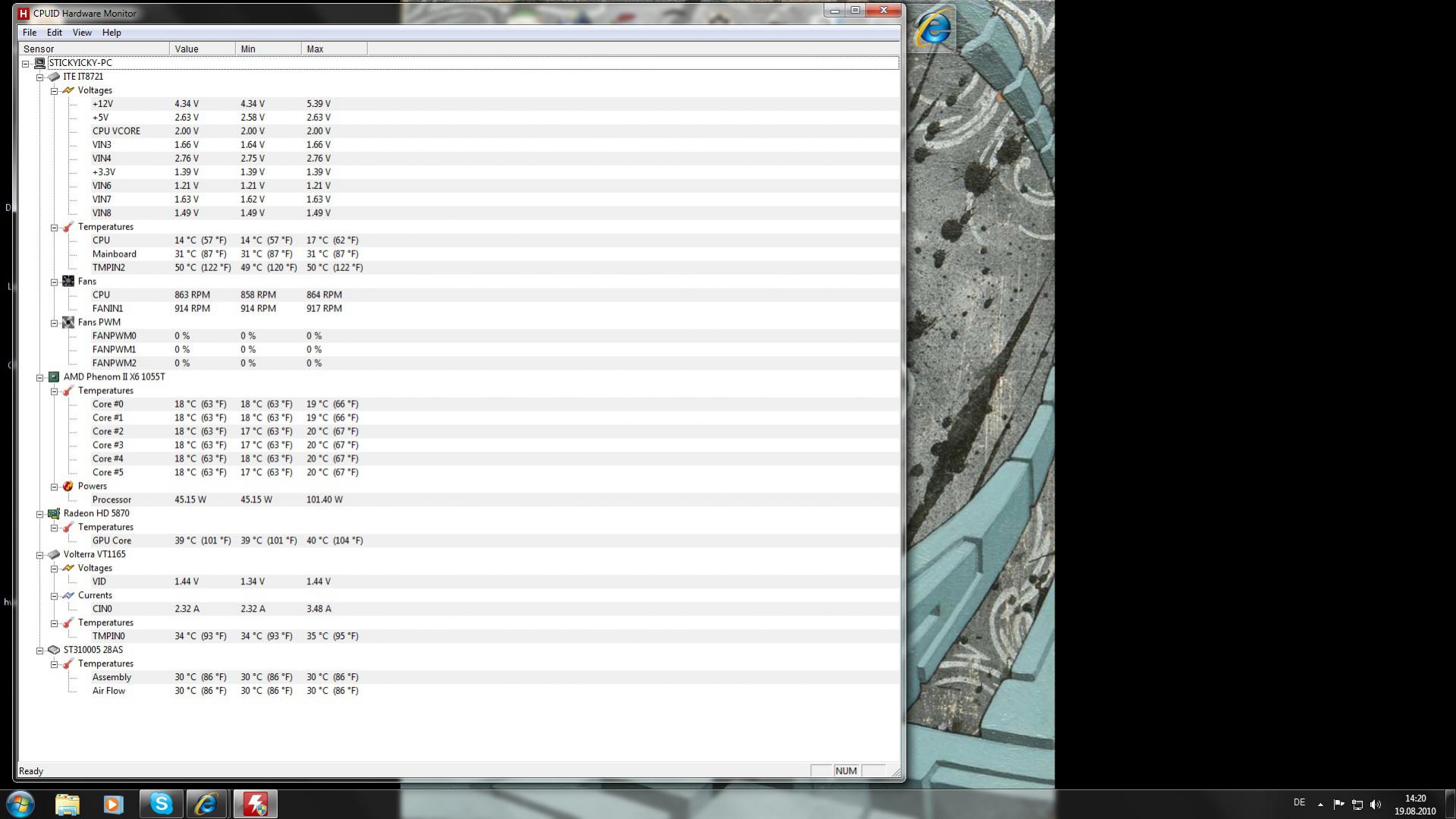This screenshot has height=819, width=1456.
Task: Select the Air Flow temperature row
Action: [x=495, y=691]
